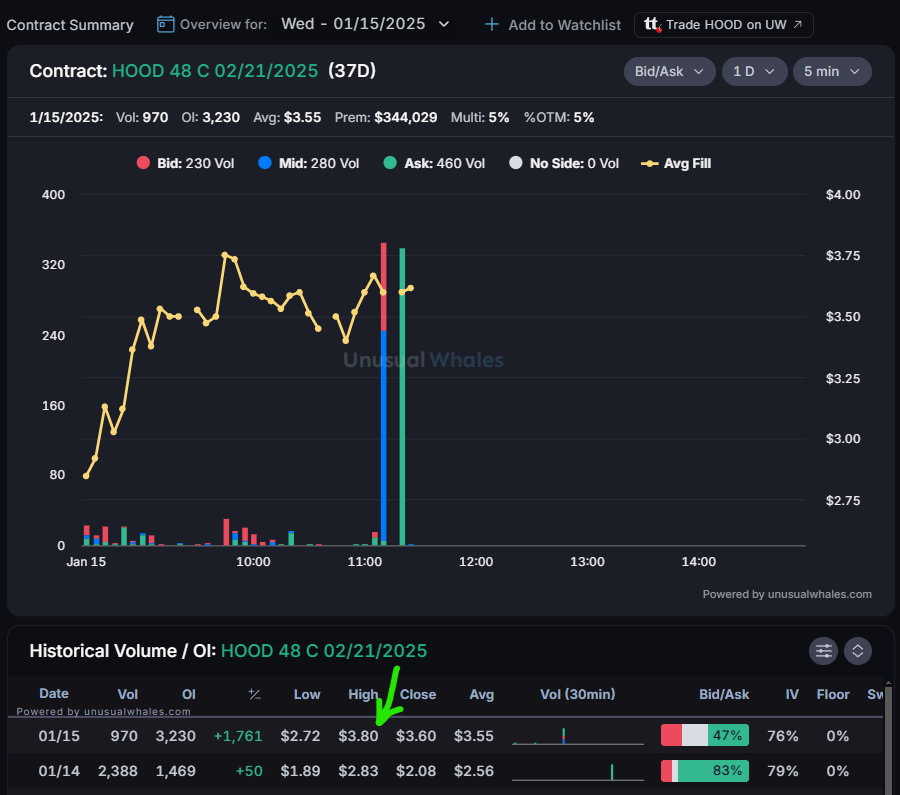Click the 76% IV value

[783, 736]
